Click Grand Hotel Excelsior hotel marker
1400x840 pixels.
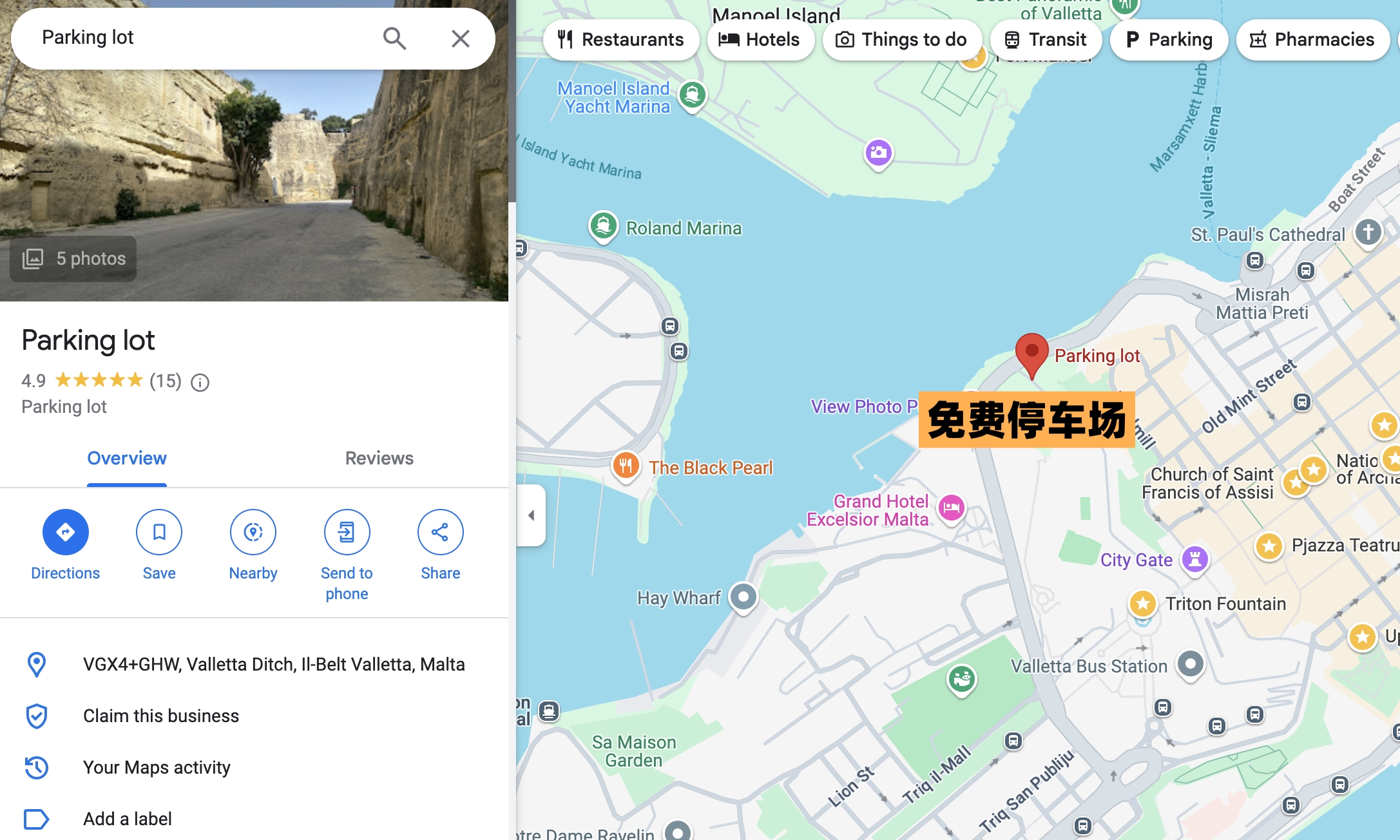[951, 508]
